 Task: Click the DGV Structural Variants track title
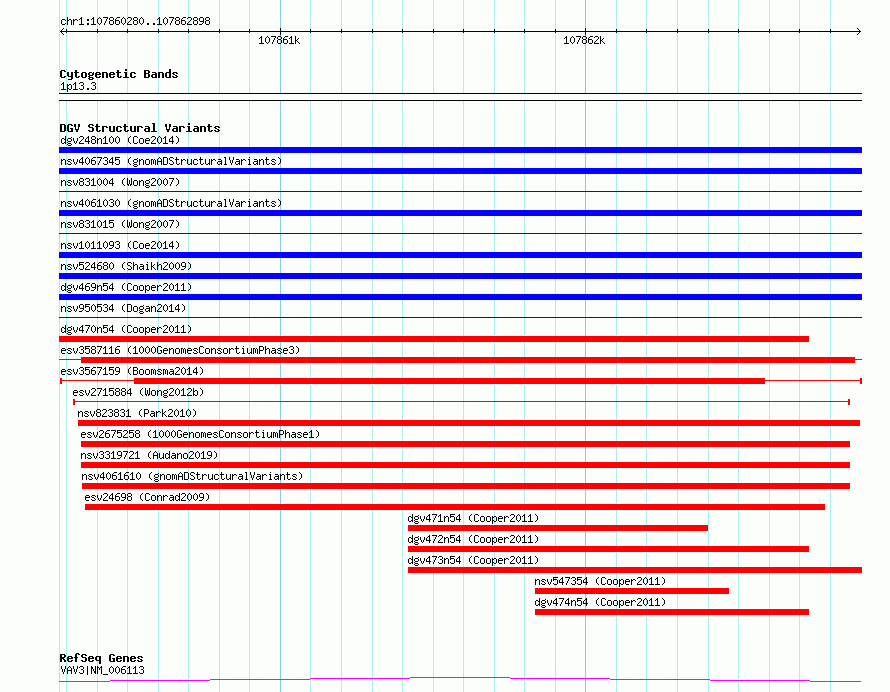tap(140, 128)
